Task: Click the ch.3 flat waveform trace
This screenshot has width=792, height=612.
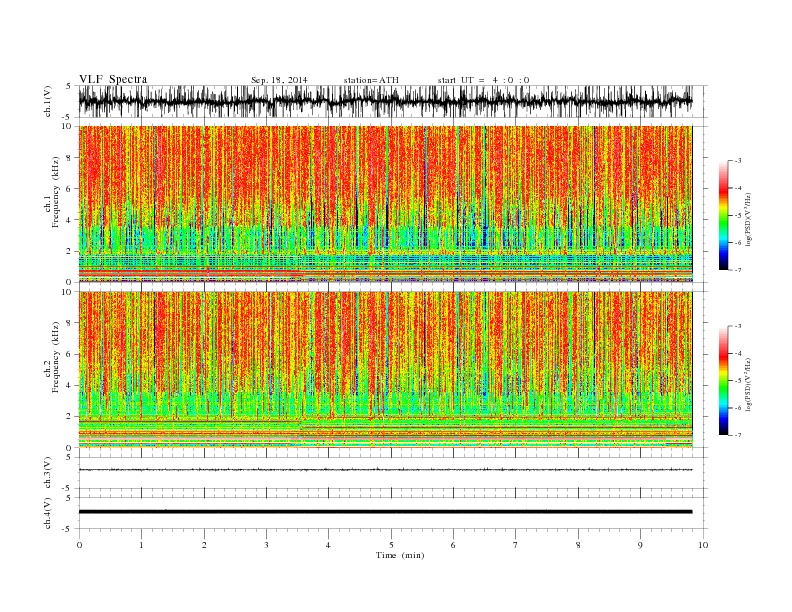Action: [x=385, y=470]
